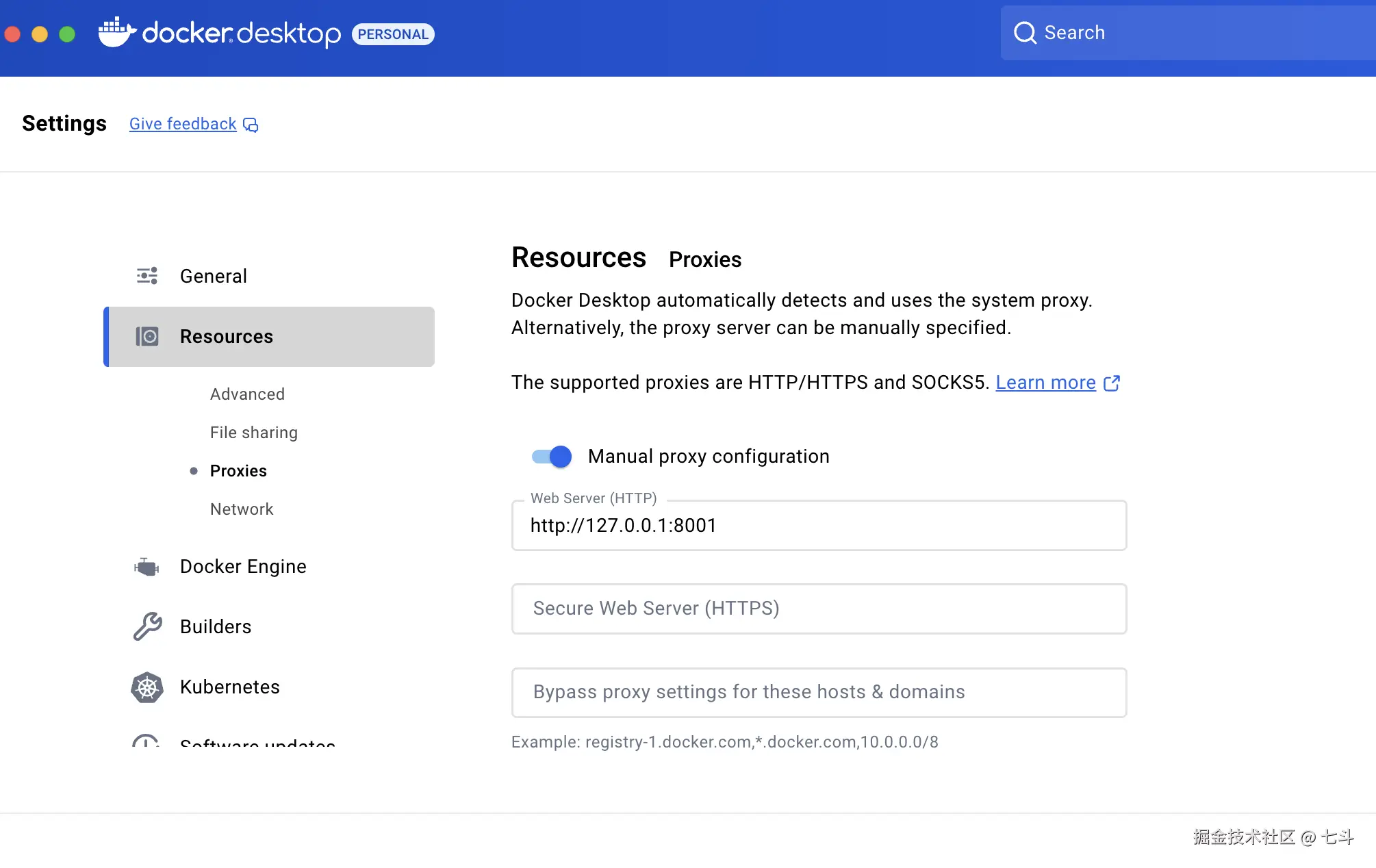Open the General settings section

point(214,276)
